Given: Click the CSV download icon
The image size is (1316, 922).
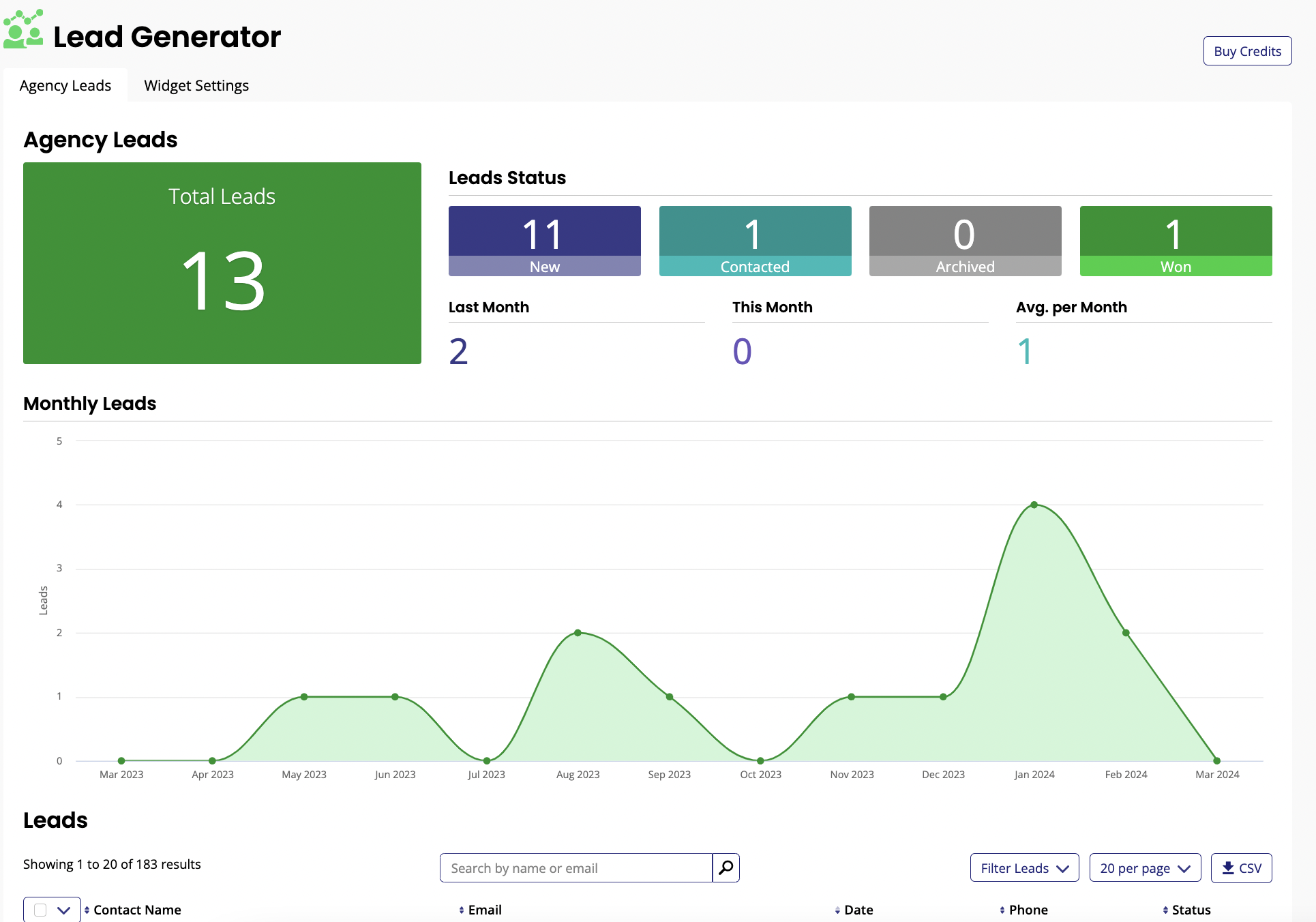Looking at the screenshot, I should 1227,867.
